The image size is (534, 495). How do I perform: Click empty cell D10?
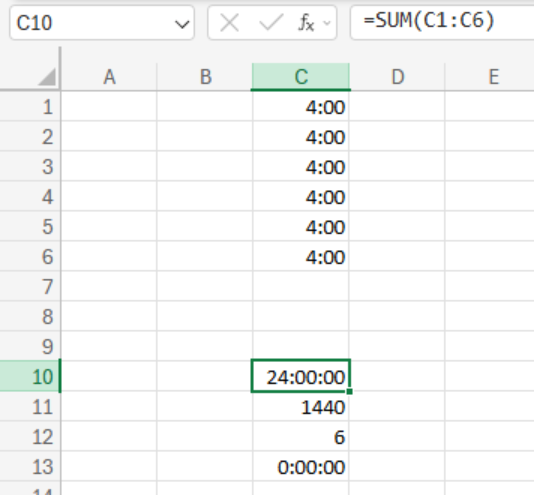[x=397, y=376]
